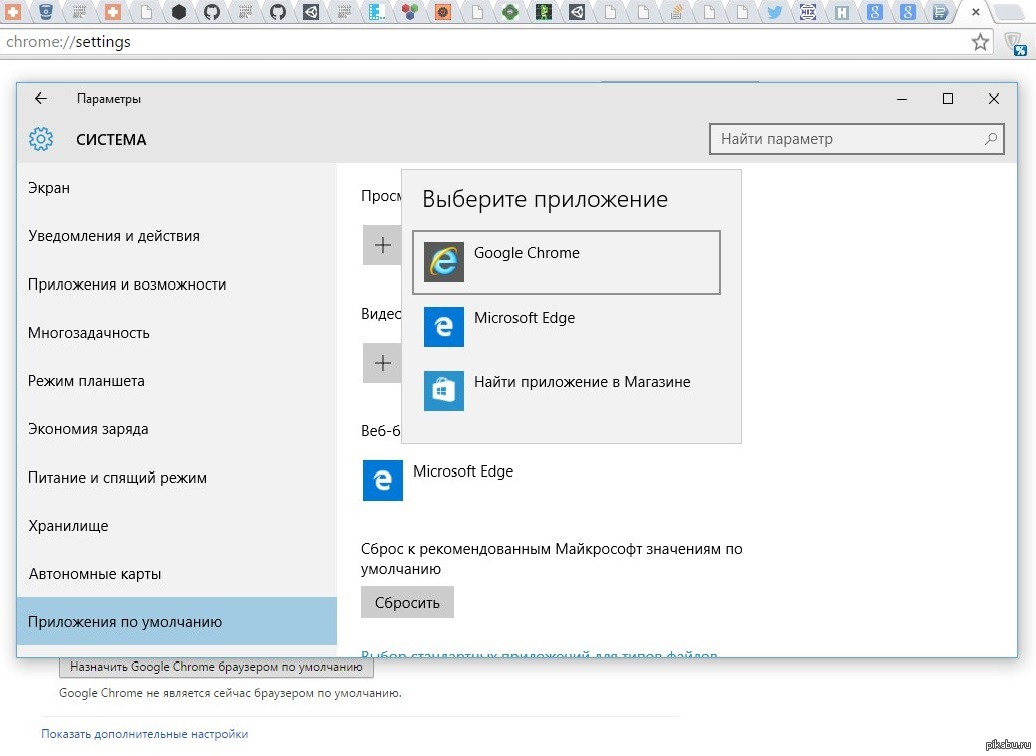
Task: Open the Экран settings section
Action: click(x=176, y=188)
